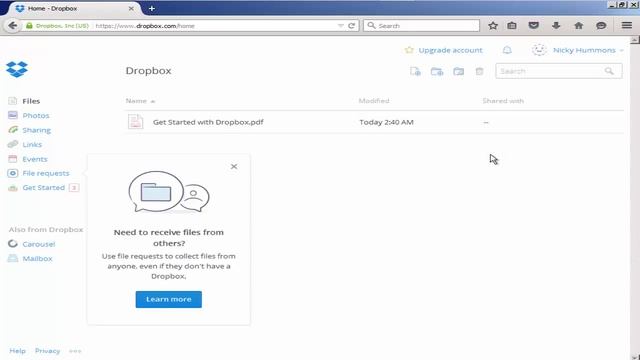The image size is (640, 360).
Task: Click the Upload file icon
Action: 415,71
